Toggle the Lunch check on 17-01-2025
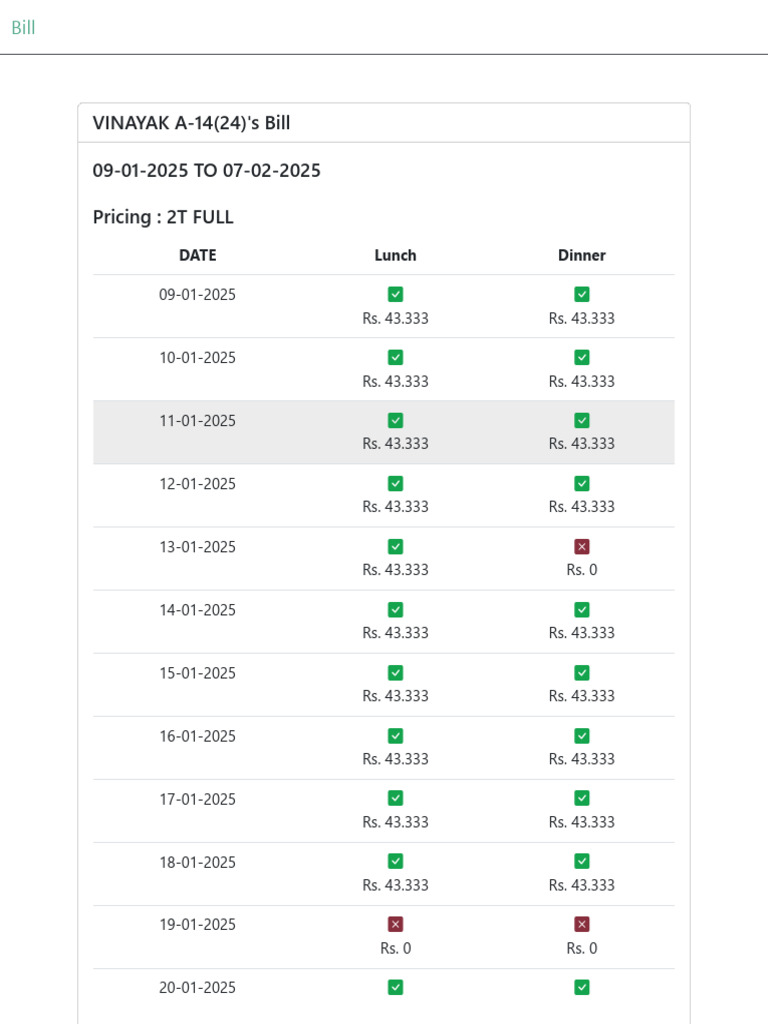The width and height of the screenshot is (768, 1024). coord(396,798)
